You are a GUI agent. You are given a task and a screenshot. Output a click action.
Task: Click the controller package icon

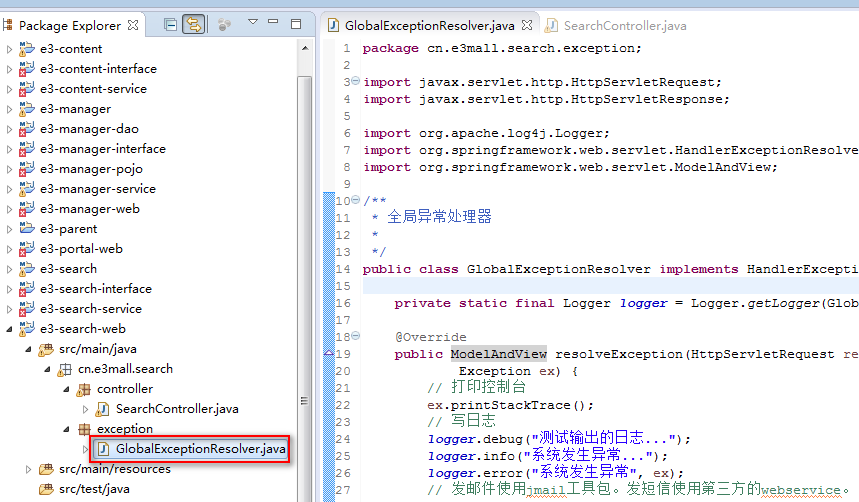click(x=84, y=389)
